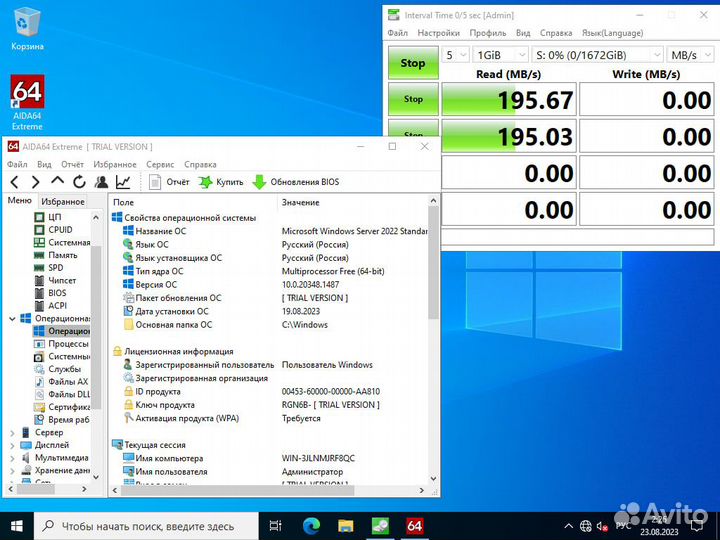720x540 pixels.
Task: Go up one level in AIDA64 toolbar
Action: pos(57,181)
